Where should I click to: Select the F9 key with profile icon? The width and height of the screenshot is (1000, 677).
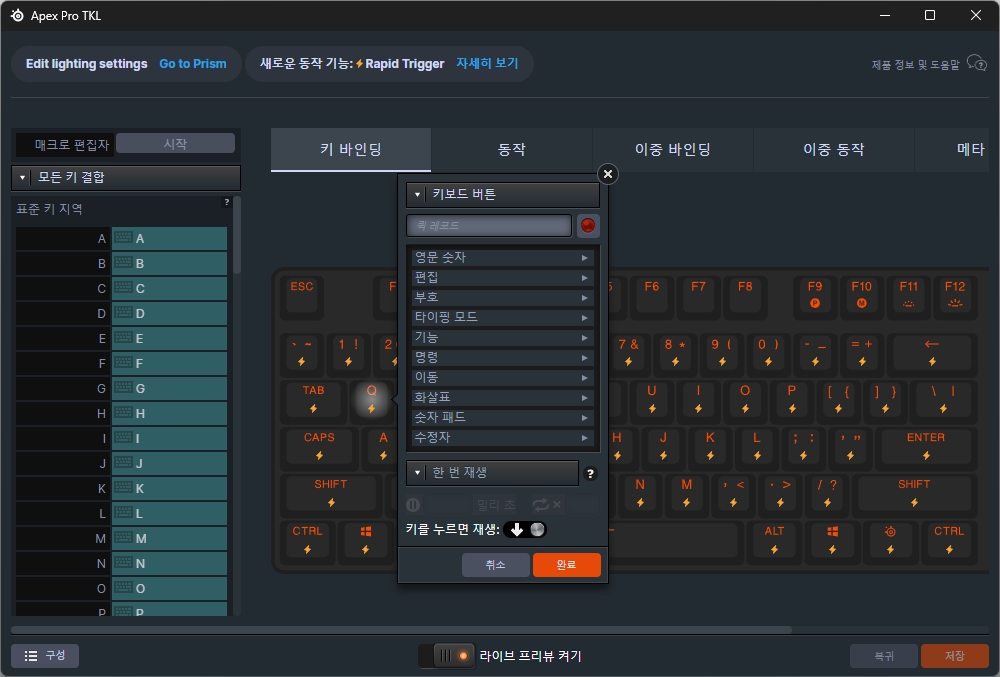814,295
